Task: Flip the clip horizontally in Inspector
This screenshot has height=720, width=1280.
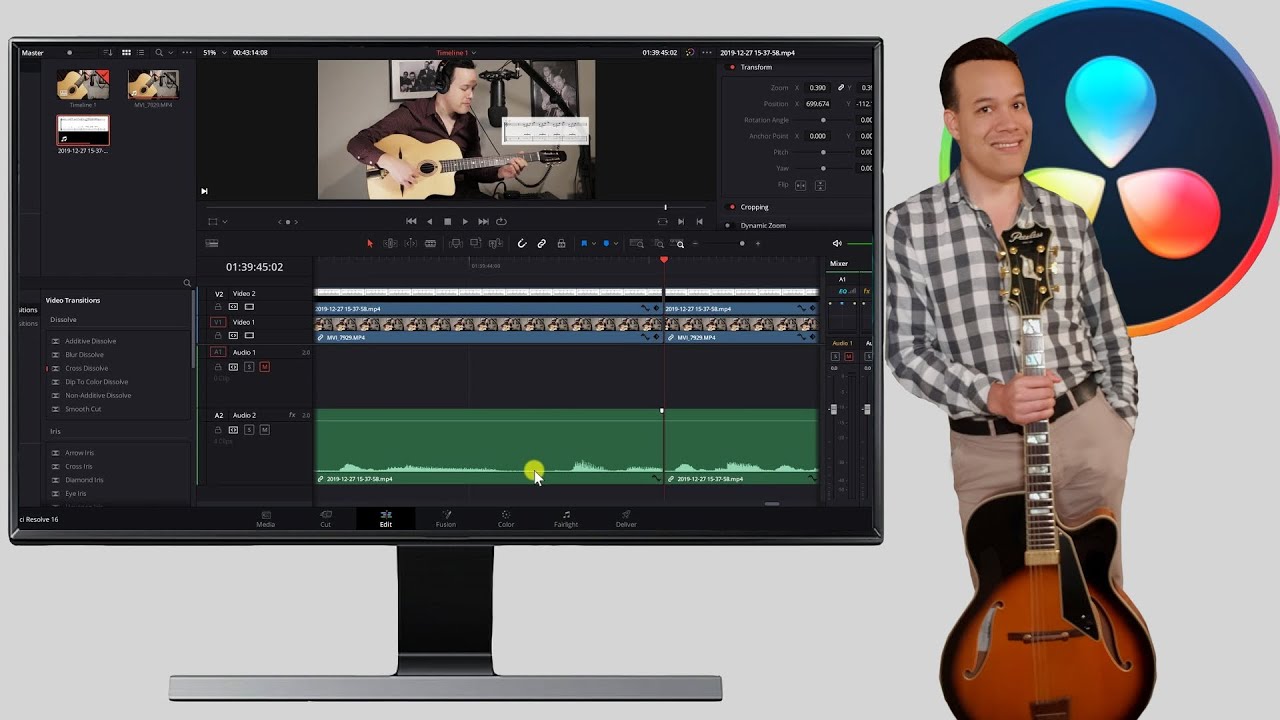Action: [x=800, y=185]
